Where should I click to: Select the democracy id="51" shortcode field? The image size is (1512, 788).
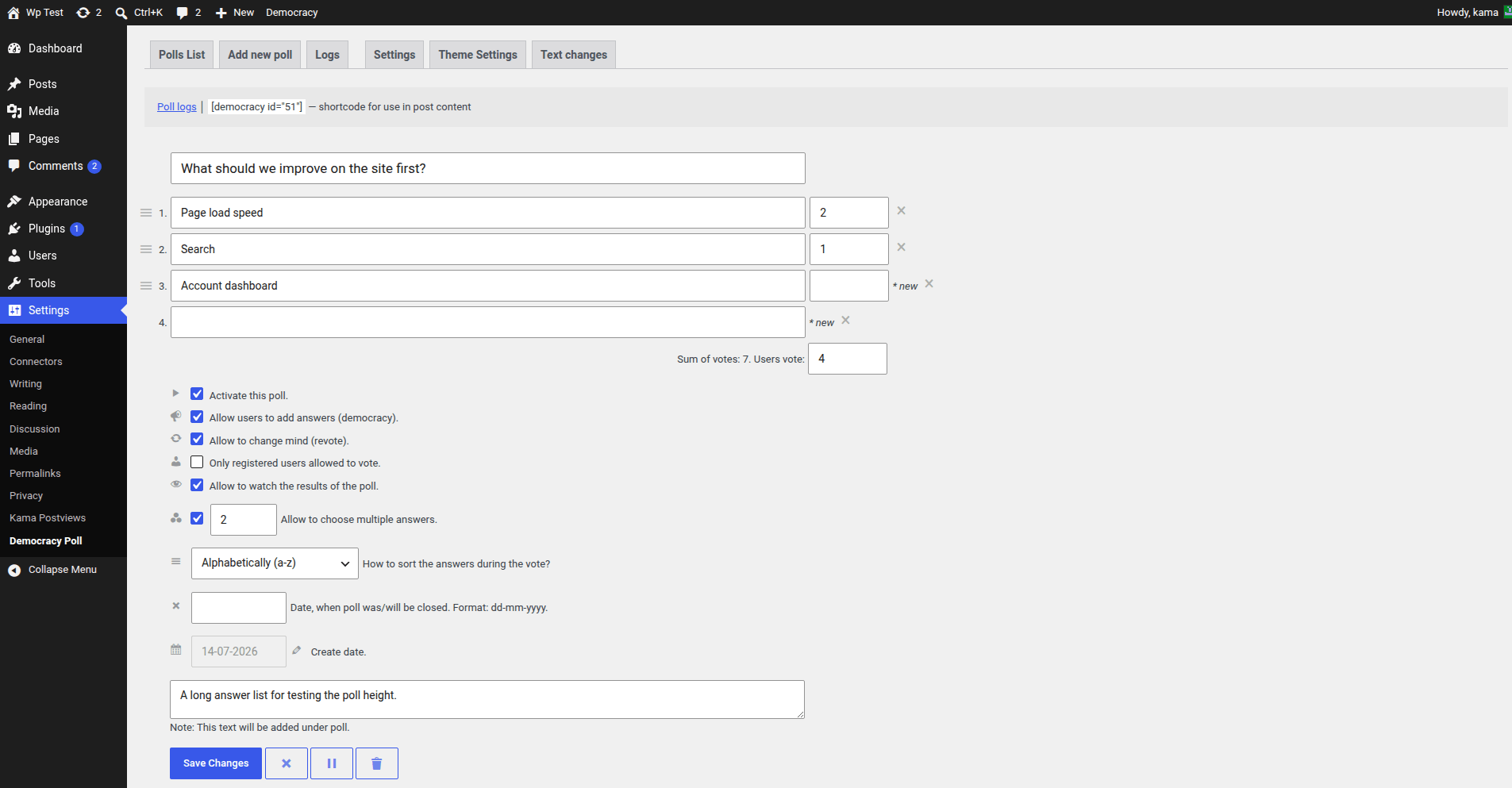click(256, 107)
